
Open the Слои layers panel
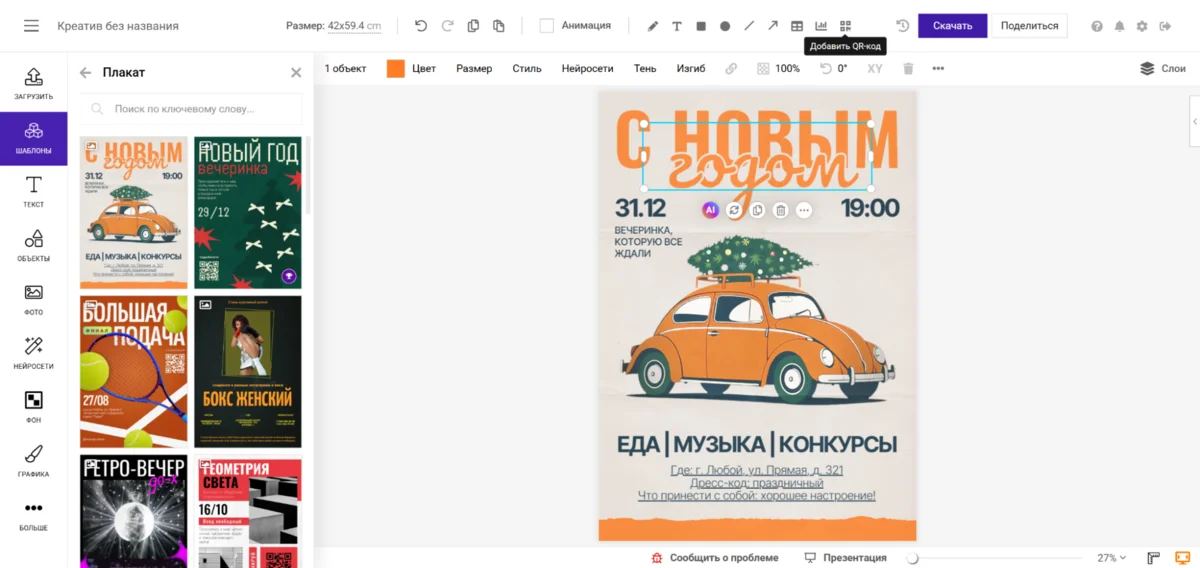click(1163, 69)
